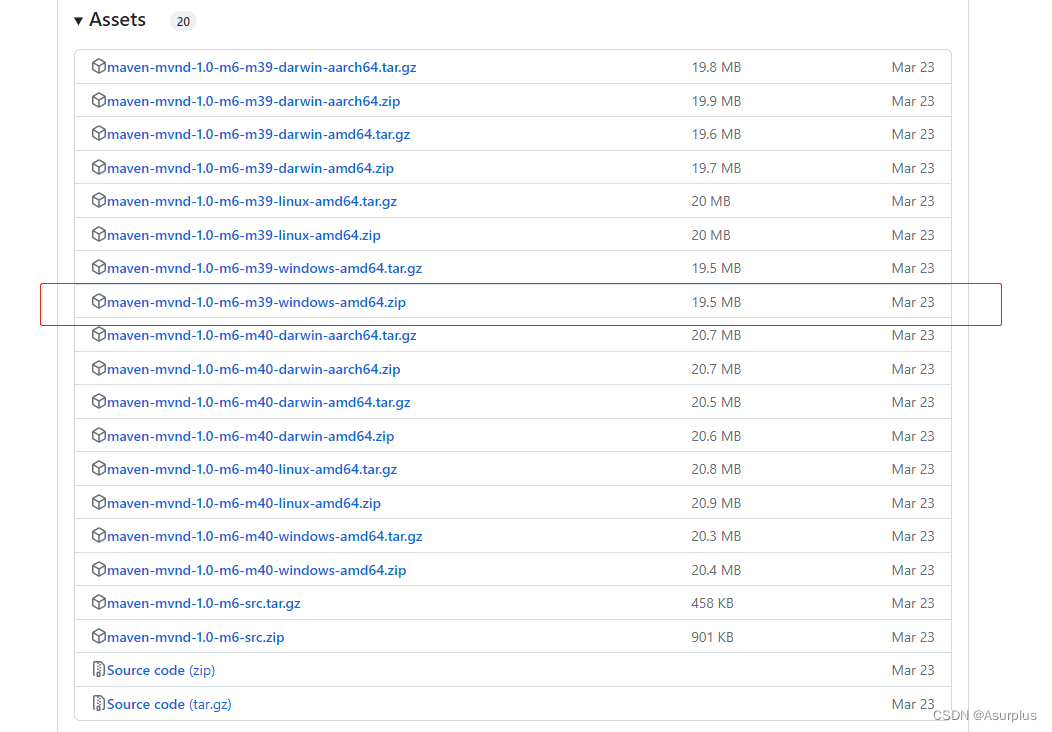Click the package icon beside m40-darwin-aarch64.tar.gz

click(x=99, y=334)
